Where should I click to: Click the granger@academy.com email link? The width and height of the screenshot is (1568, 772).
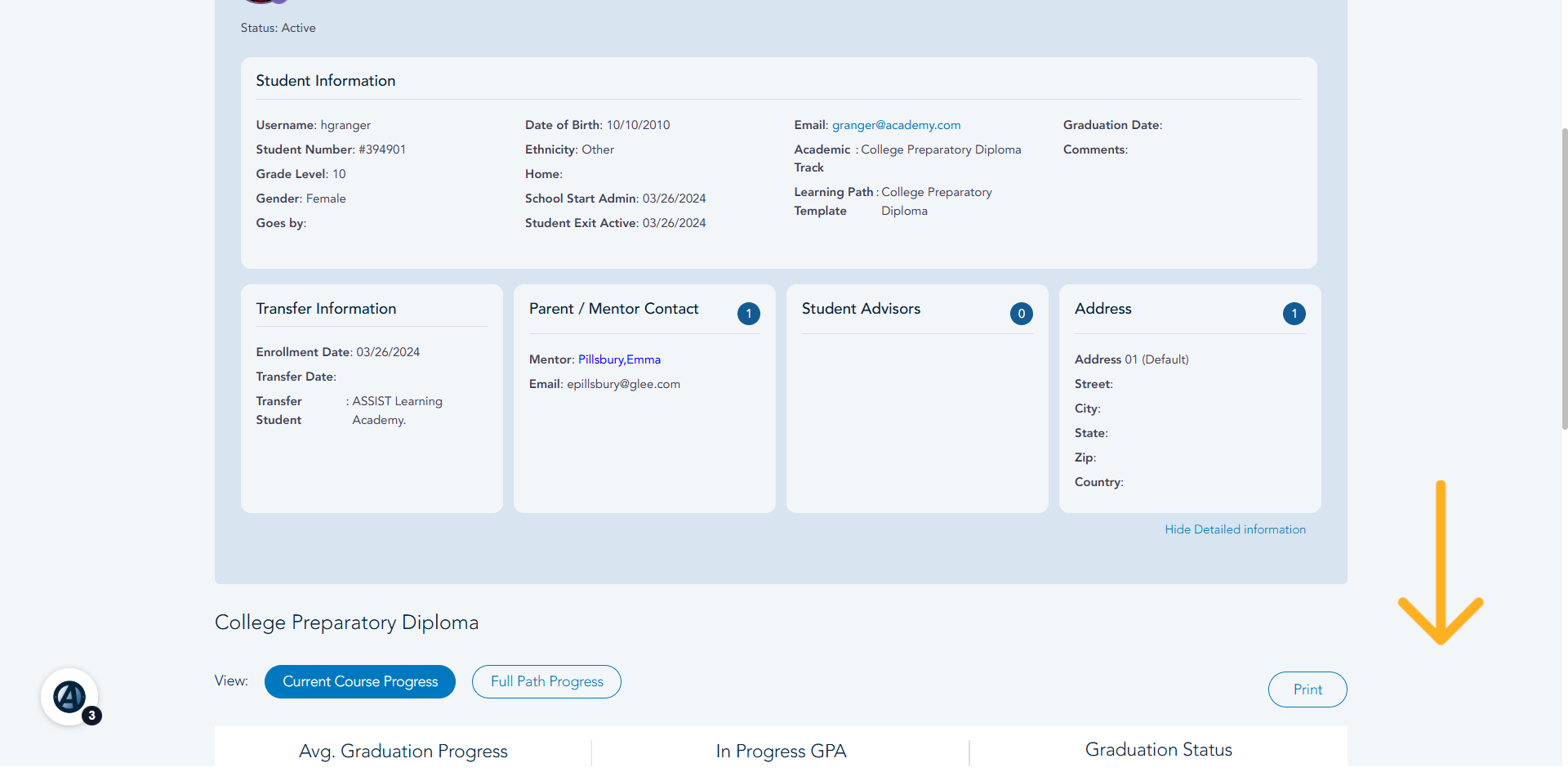coord(896,125)
